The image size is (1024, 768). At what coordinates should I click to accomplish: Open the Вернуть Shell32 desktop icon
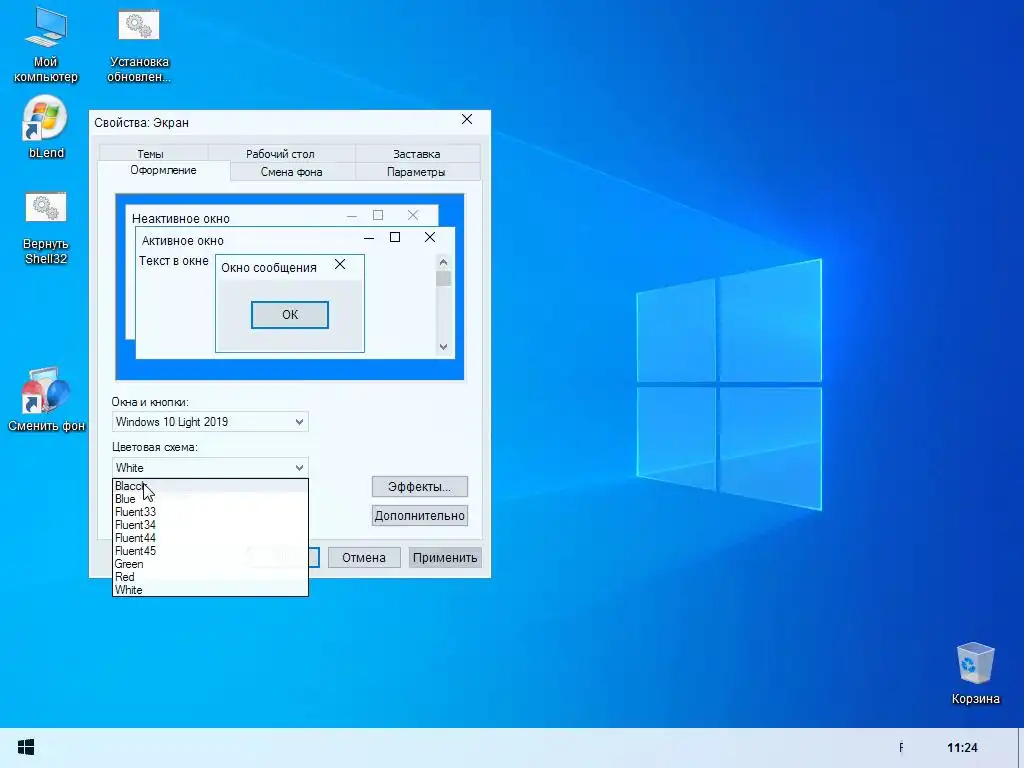pos(46,228)
